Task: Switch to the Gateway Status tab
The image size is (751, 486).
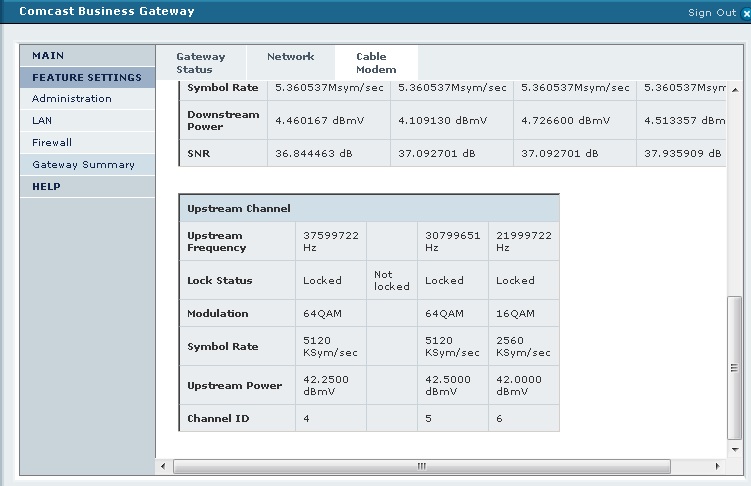Action: click(x=201, y=63)
